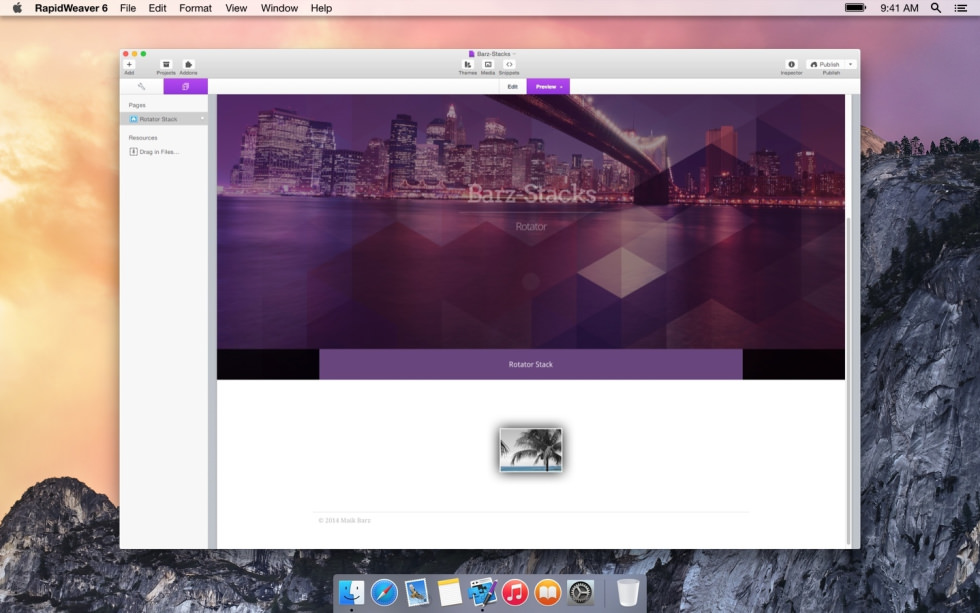Screen dimensions: 980x613
Task: Open the RapidWeaver 6 menu
Action: [x=71, y=8]
